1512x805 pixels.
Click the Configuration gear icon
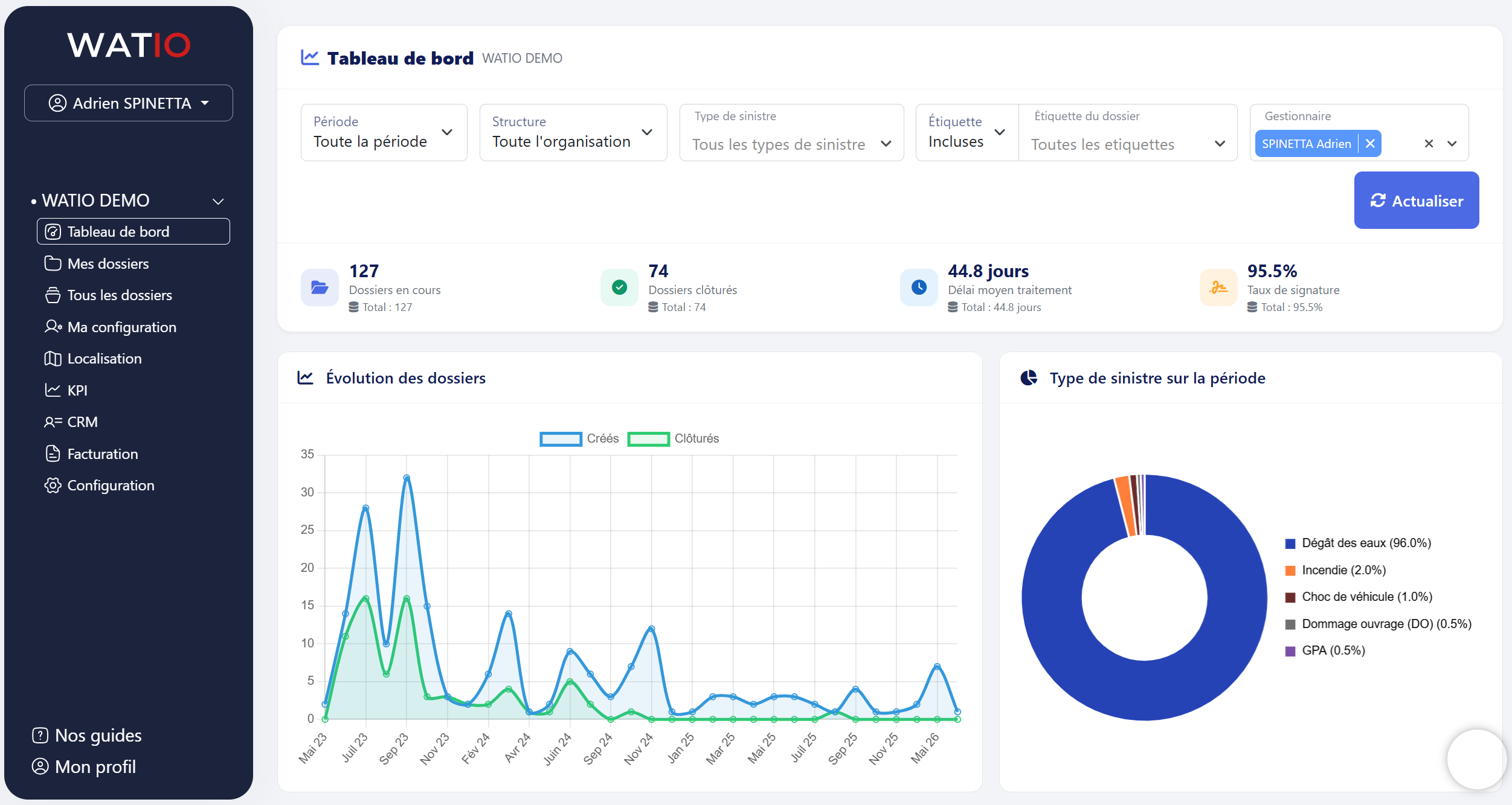53,486
